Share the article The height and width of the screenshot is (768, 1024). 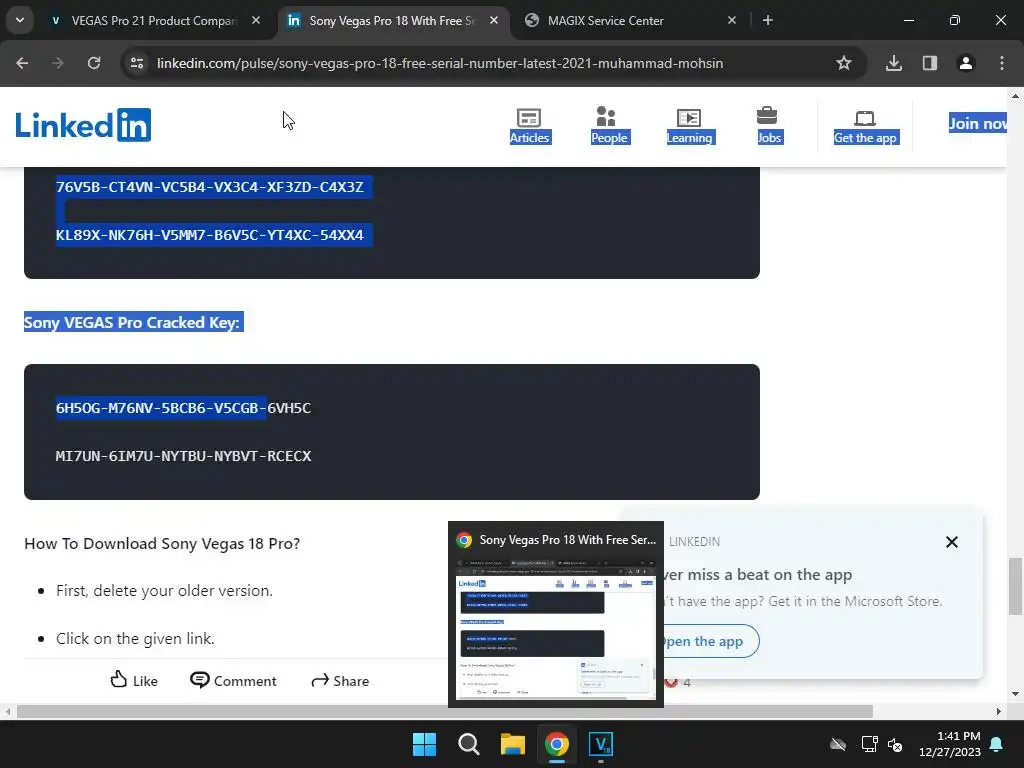[340, 680]
